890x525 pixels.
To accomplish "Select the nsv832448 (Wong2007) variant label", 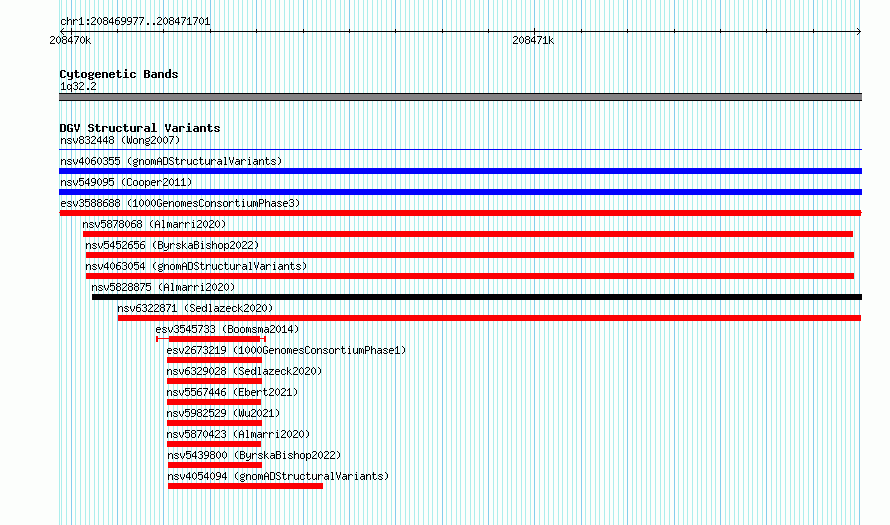I will (120, 140).
